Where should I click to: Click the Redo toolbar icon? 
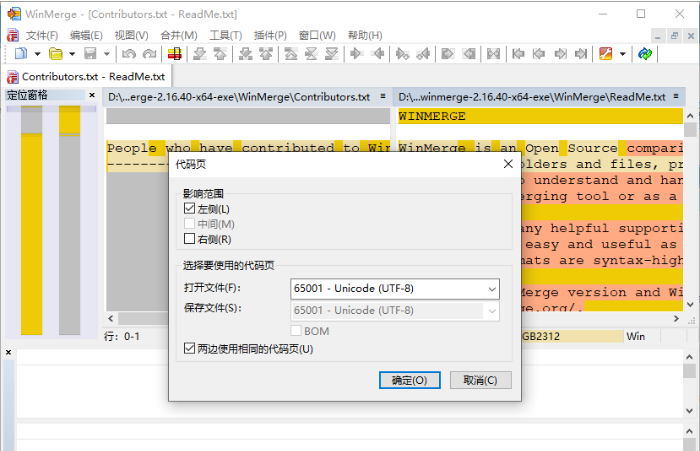pos(149,54)
